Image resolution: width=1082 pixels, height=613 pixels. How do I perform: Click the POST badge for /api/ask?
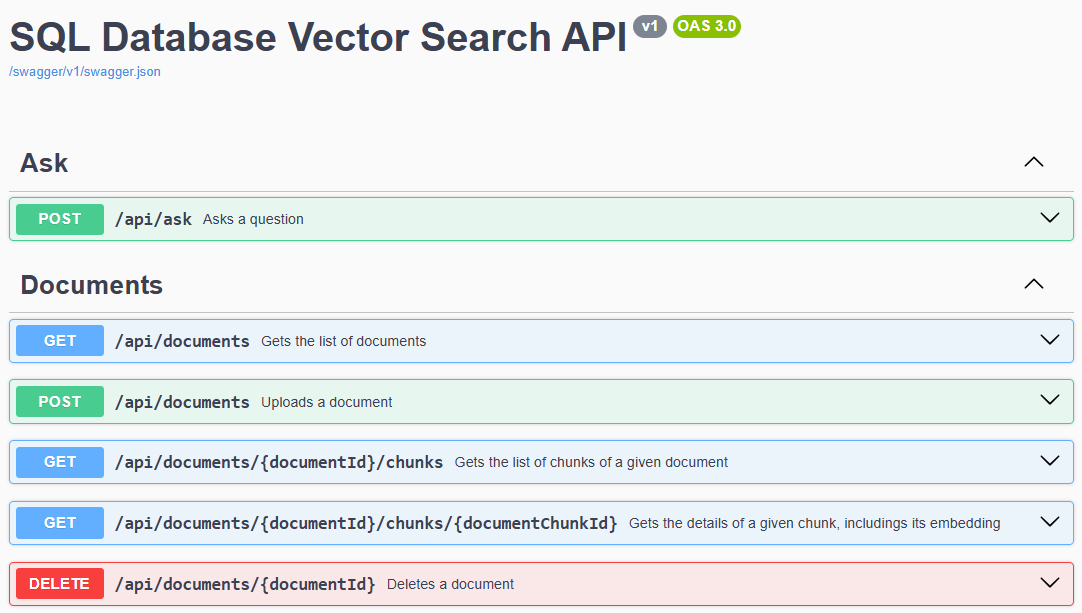(60, 219)
